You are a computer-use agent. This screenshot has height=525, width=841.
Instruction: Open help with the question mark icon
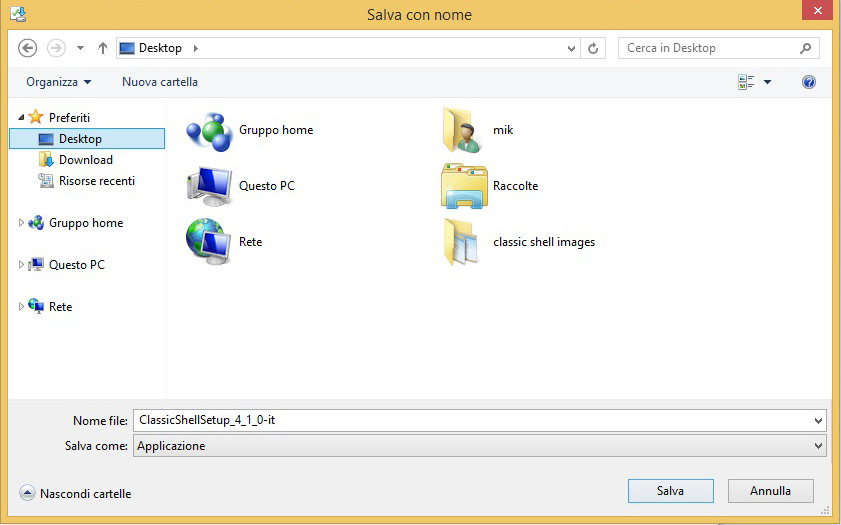(809, 82)
